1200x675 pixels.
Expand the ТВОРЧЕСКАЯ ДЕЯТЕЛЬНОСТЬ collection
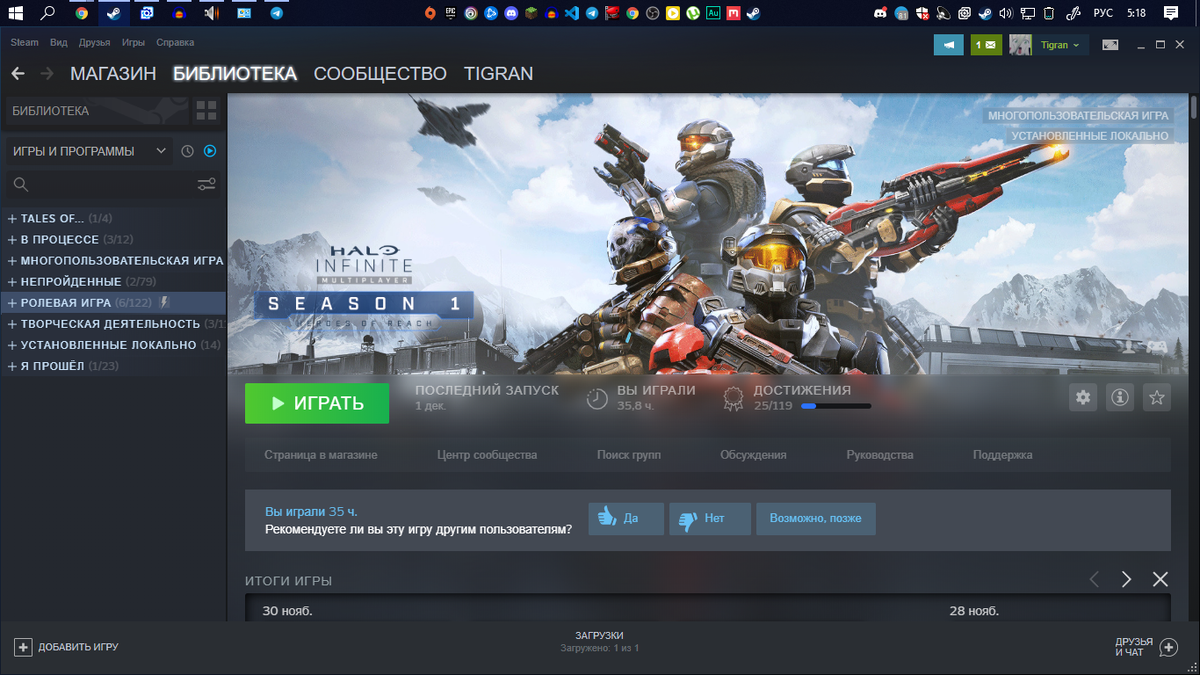(12, 323)
